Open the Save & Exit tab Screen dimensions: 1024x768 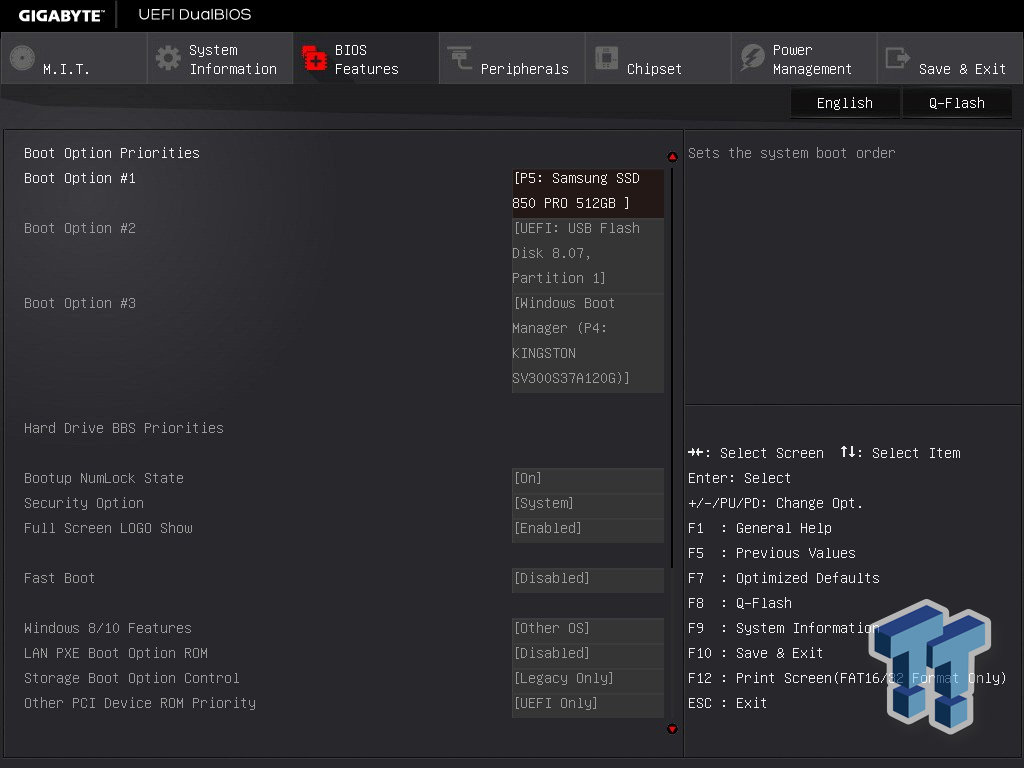950,58
